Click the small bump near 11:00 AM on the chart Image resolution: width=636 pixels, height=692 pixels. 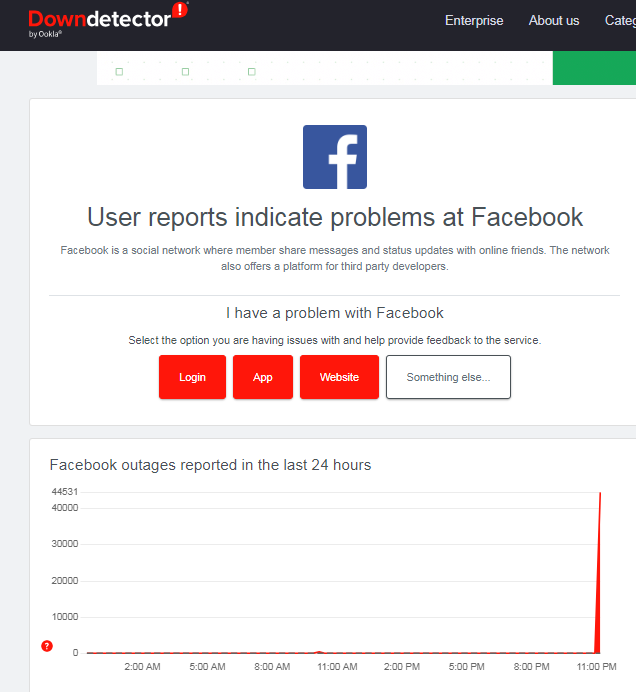coord(319,651)
